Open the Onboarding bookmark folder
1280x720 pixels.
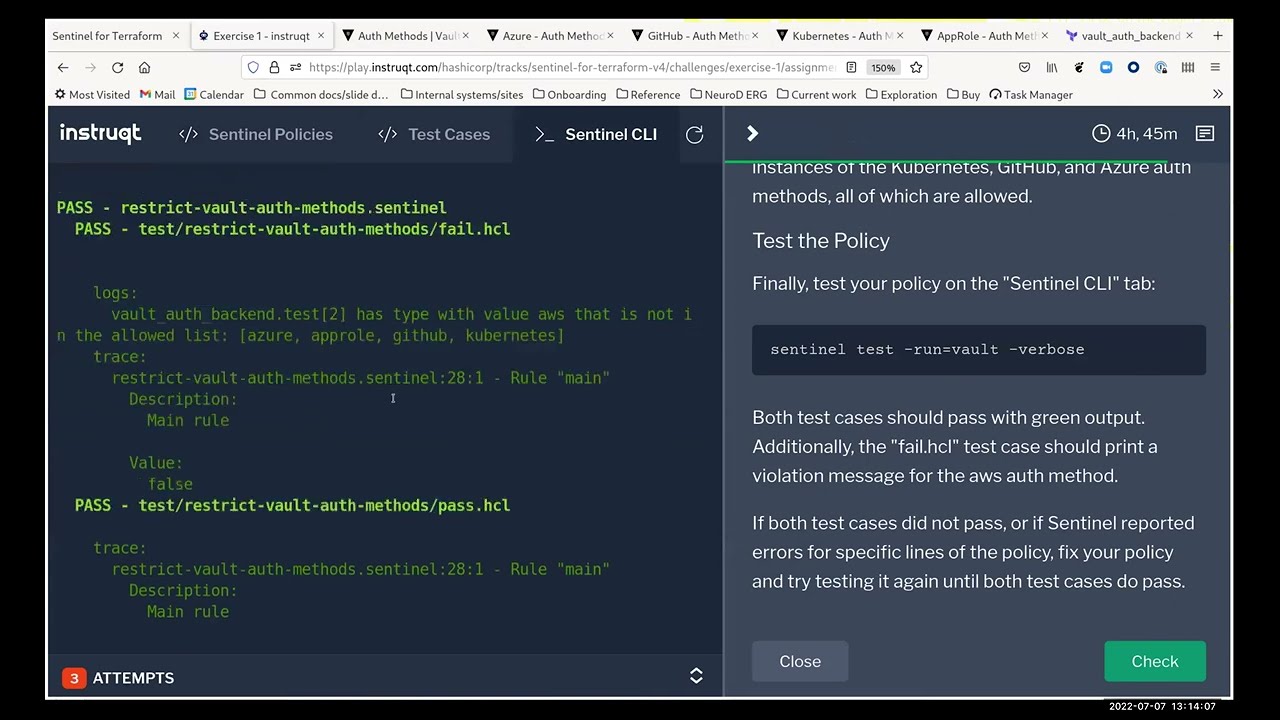pos(569,94)
